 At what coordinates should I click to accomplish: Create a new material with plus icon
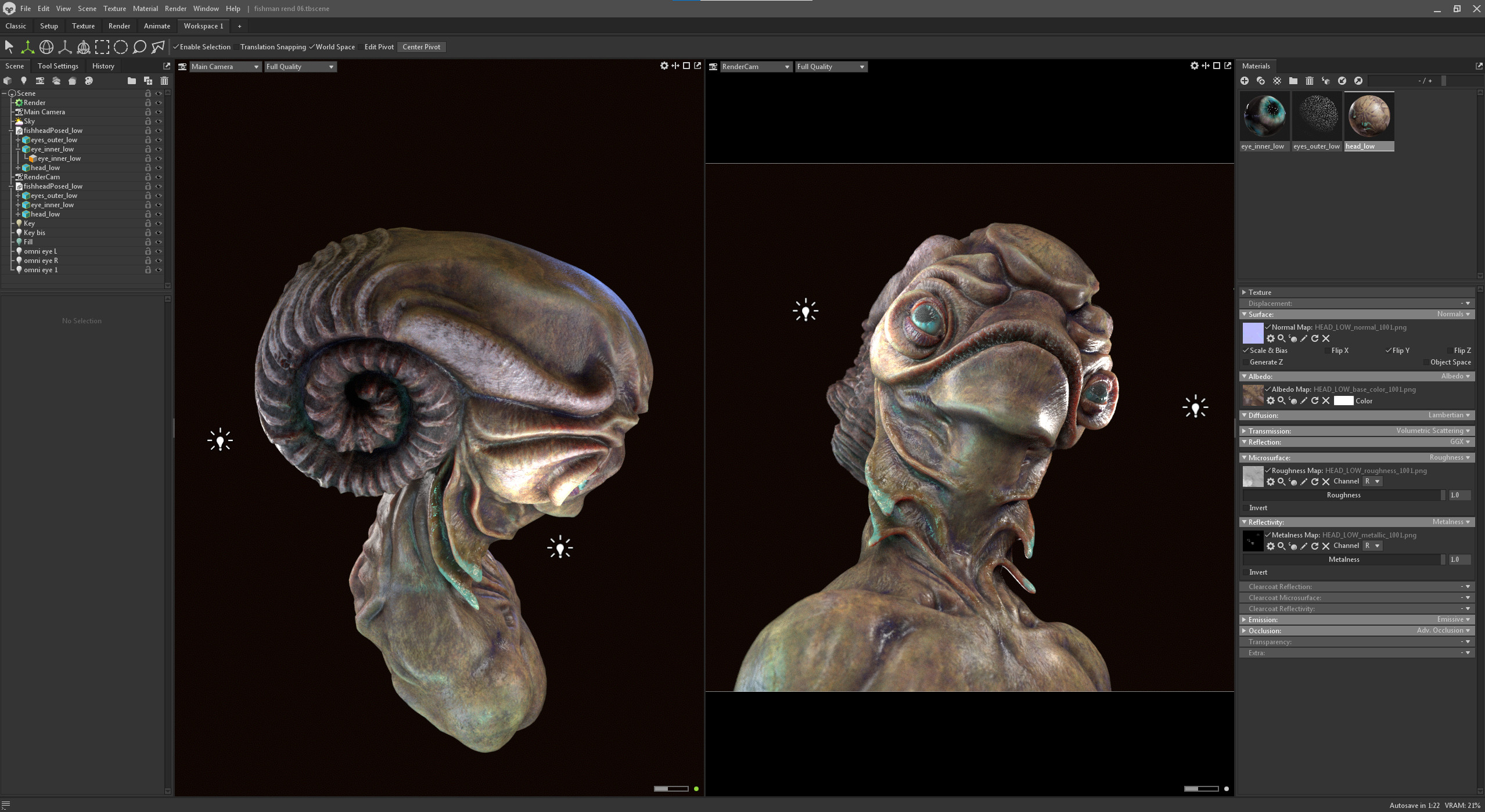[1245, 81]
